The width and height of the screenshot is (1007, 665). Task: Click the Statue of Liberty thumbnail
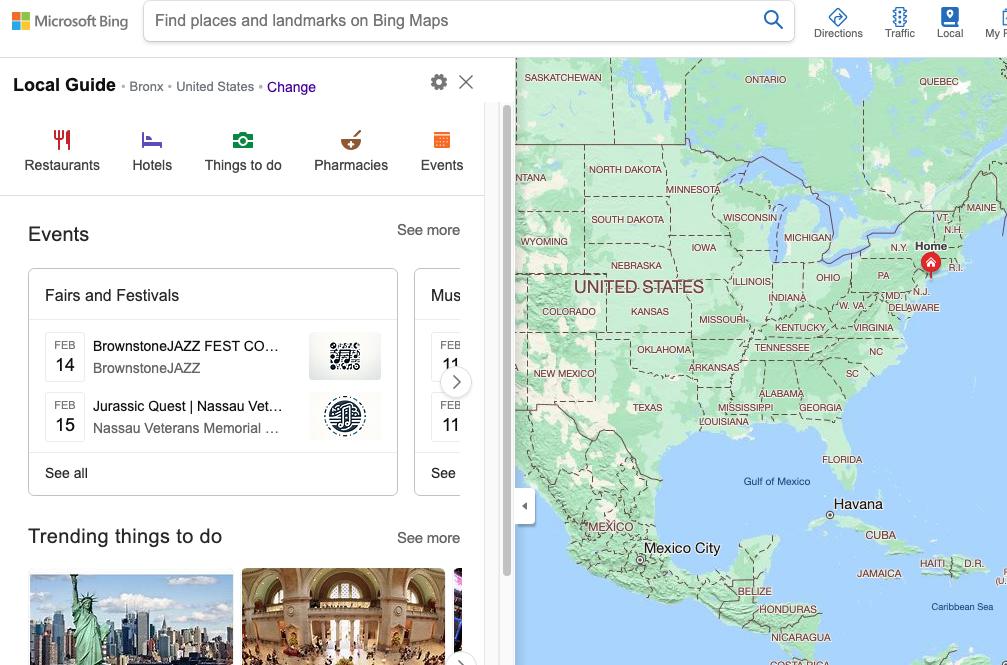click(x=131, y=617)
